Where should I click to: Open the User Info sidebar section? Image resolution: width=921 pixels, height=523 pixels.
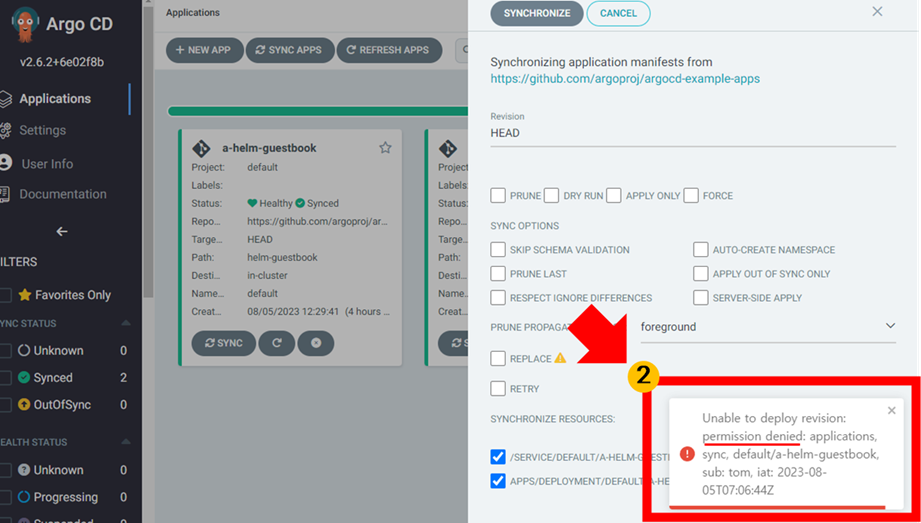(x=47, y=164)
